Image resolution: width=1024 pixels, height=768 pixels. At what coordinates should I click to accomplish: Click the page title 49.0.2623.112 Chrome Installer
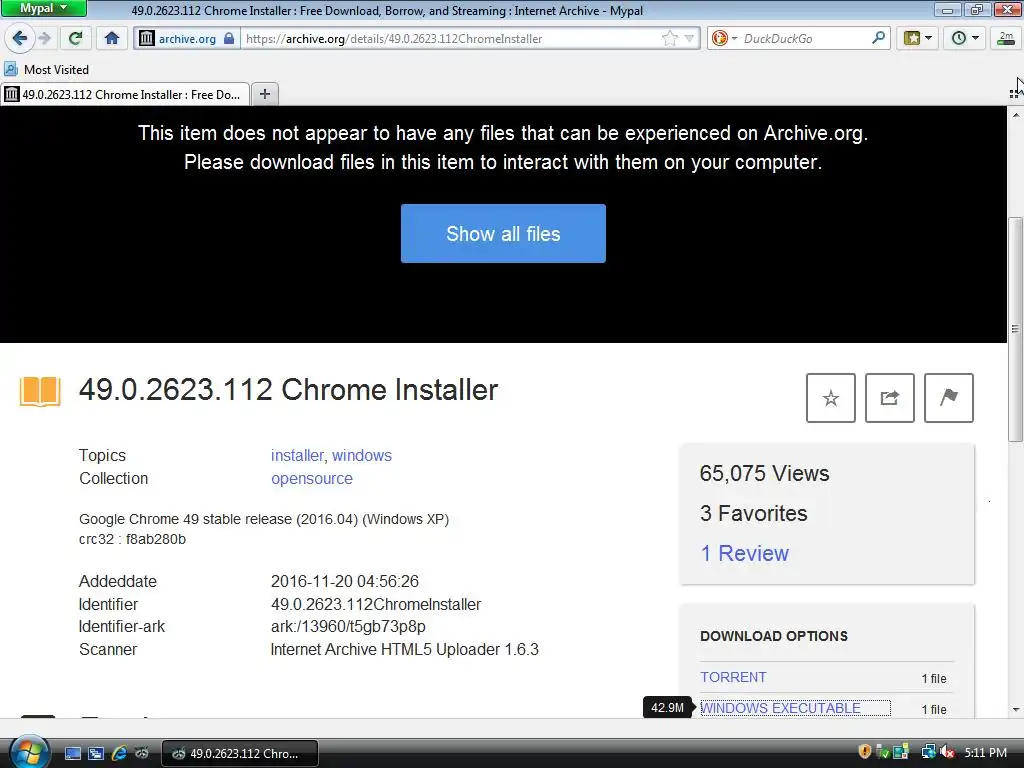tap(288, 390)
